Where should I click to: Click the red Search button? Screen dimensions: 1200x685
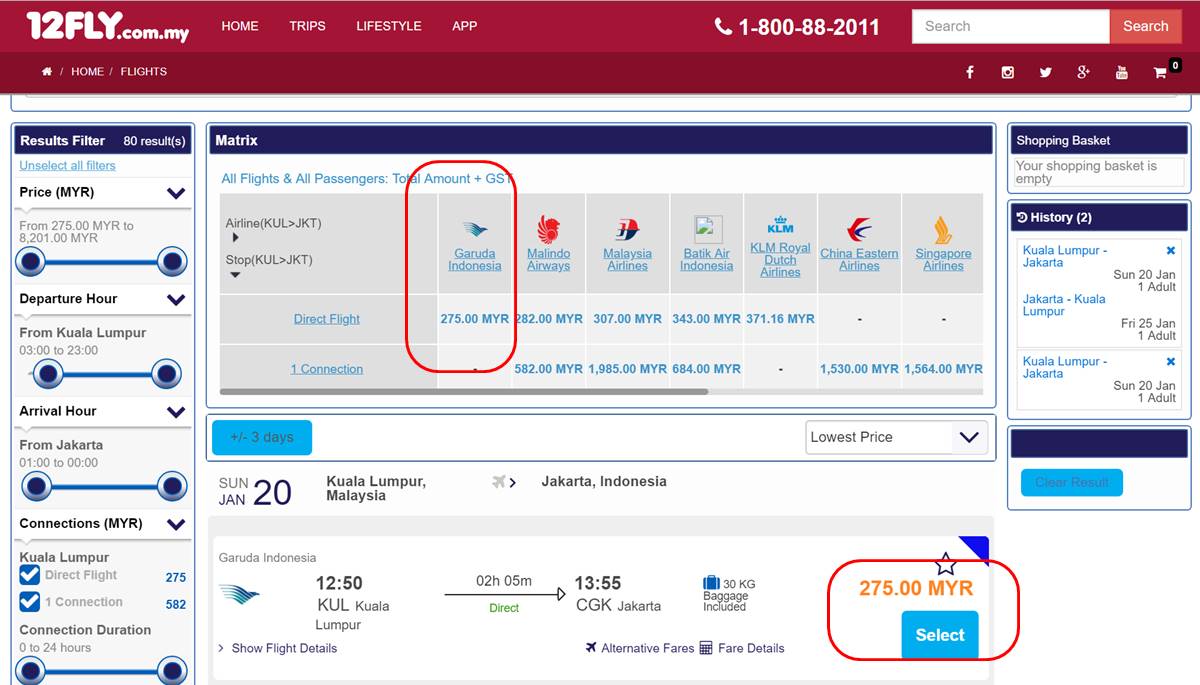tap(1146, 27)
